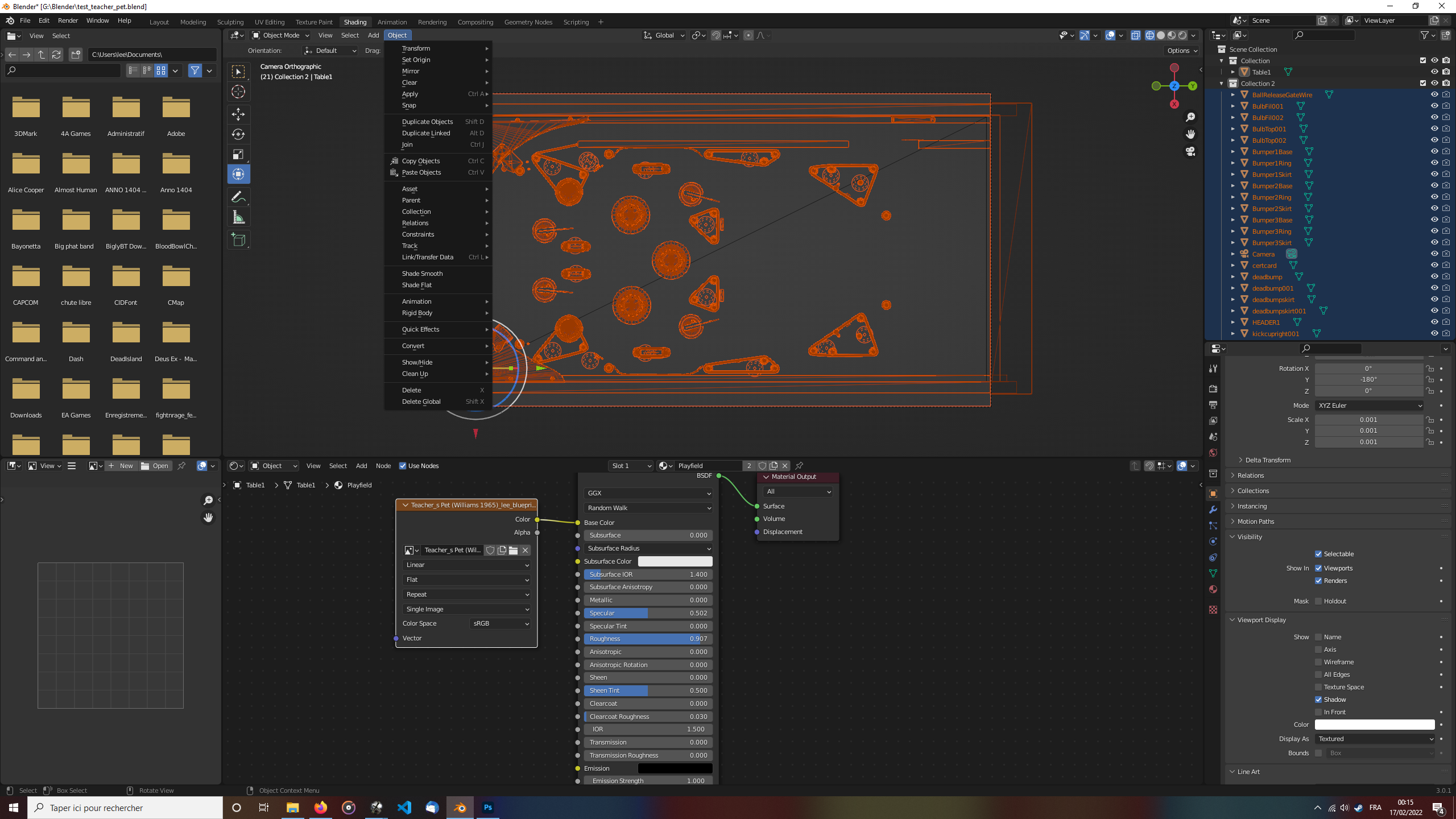Select the Select Box tool
This screenshot has height=819, width=1456.
(x=238, y=72)
